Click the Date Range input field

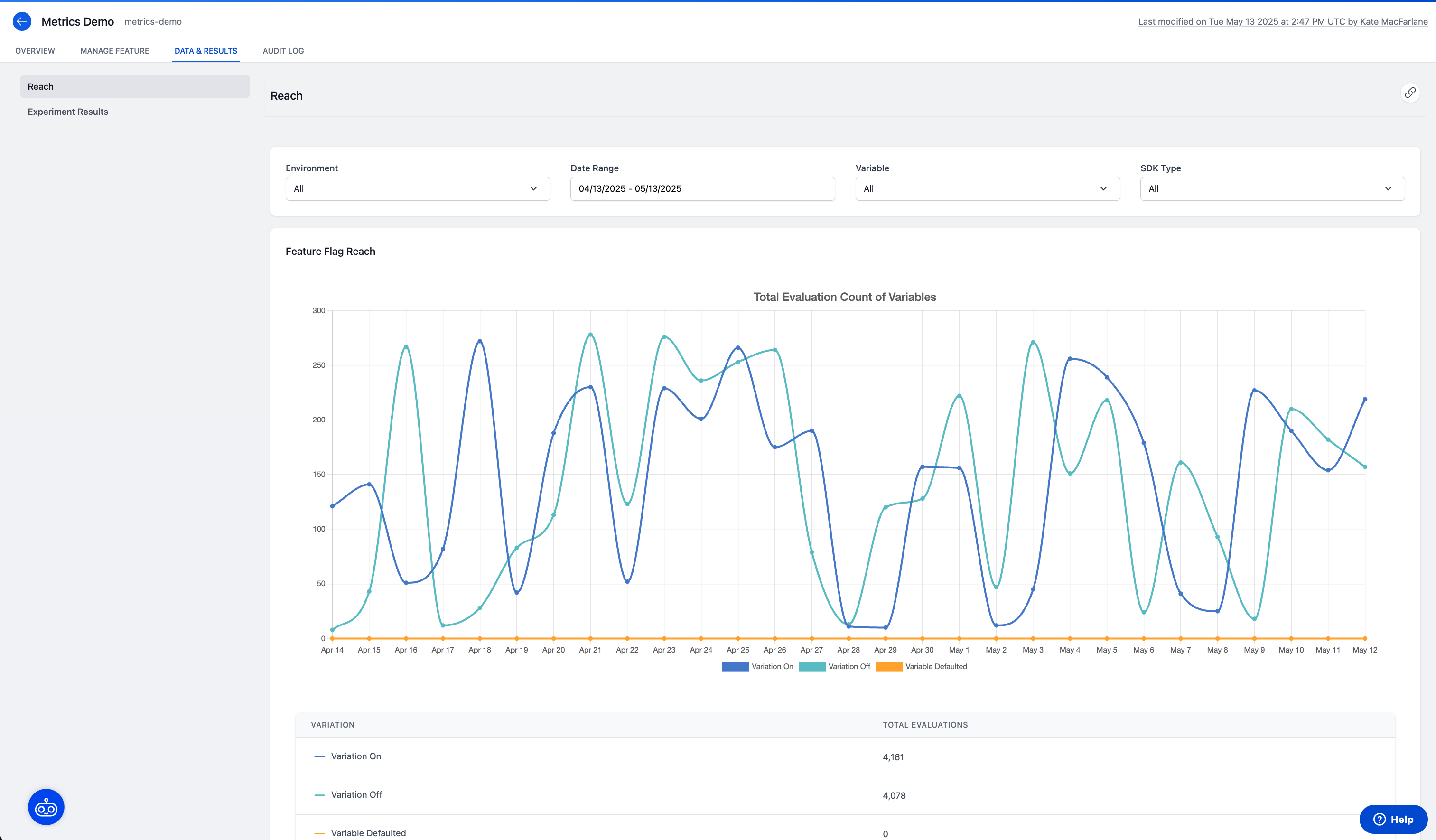[x=702, y=188]
